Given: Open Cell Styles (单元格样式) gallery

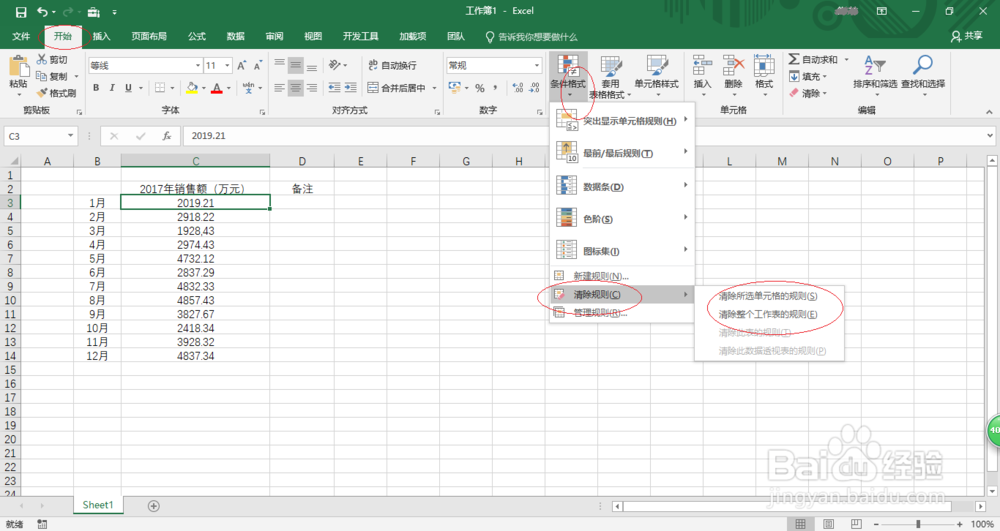Looking at the screenshot, I should tap(656, 76).
